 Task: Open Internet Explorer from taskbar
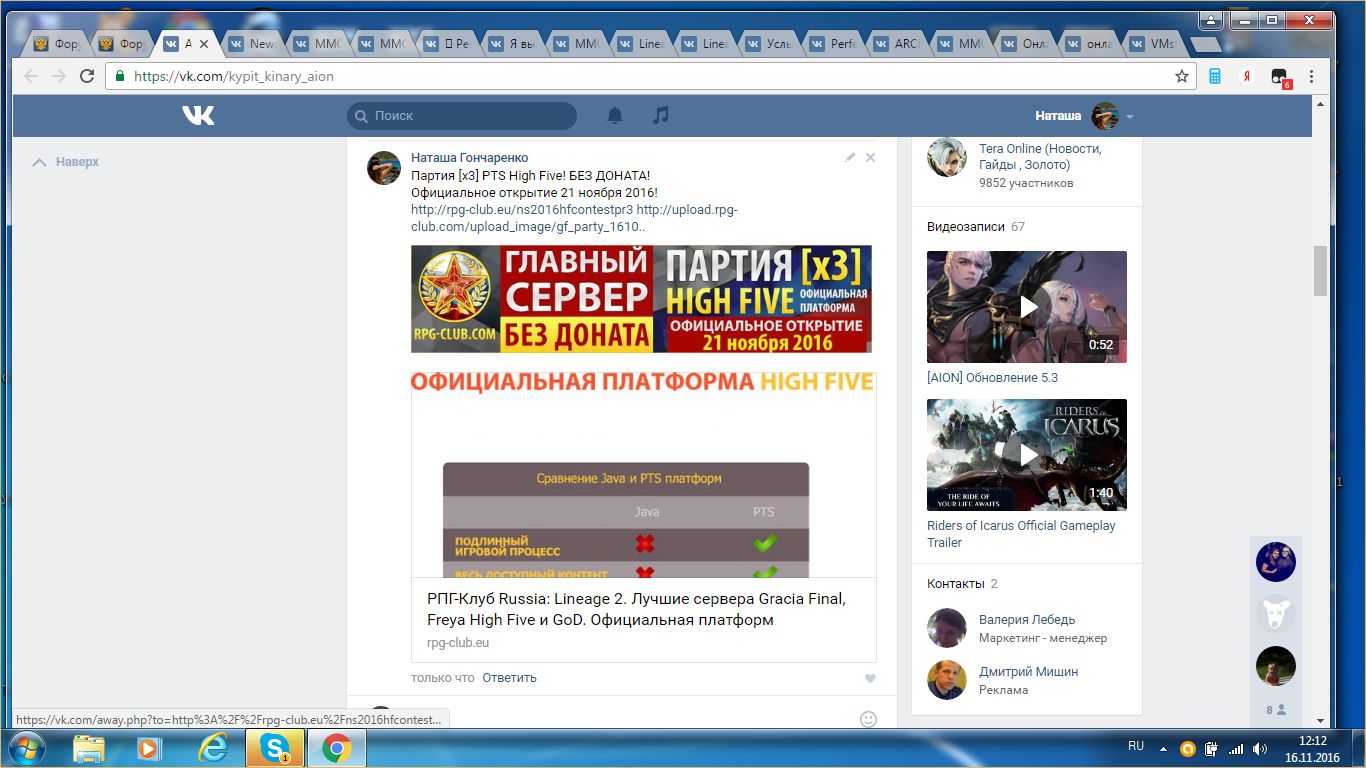click(212, 748)
